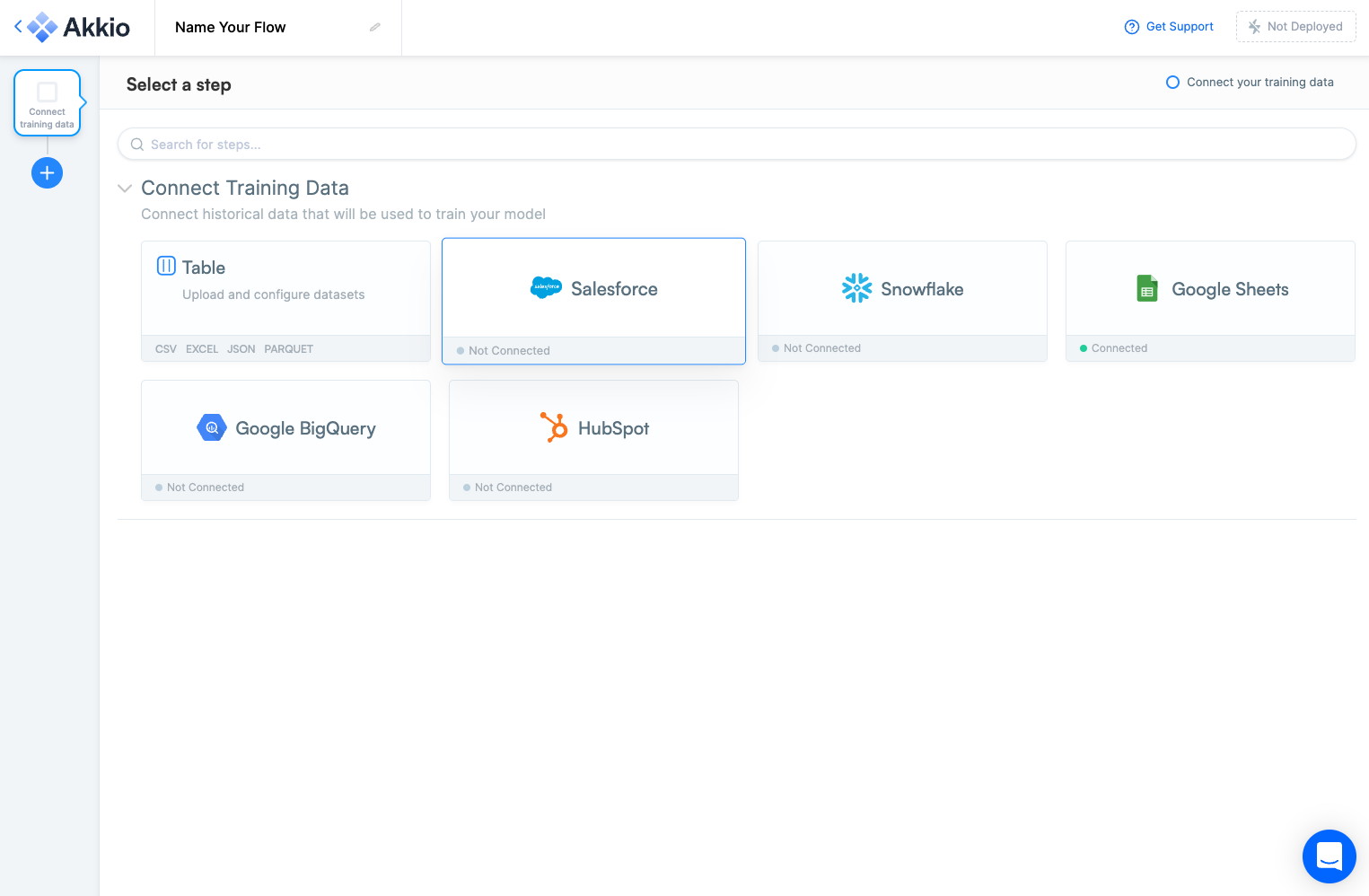Select the Salesforce card title

tap(614, 289)
